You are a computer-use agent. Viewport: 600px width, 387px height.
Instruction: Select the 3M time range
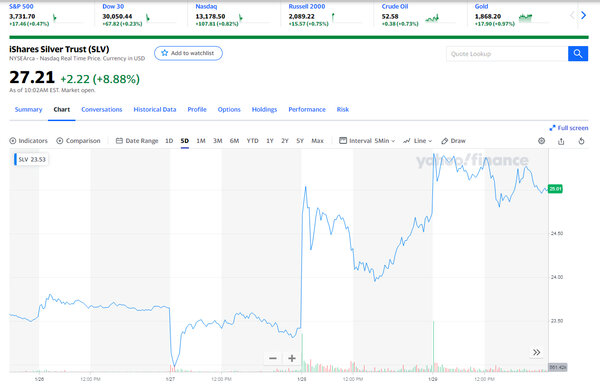point(218,141)
